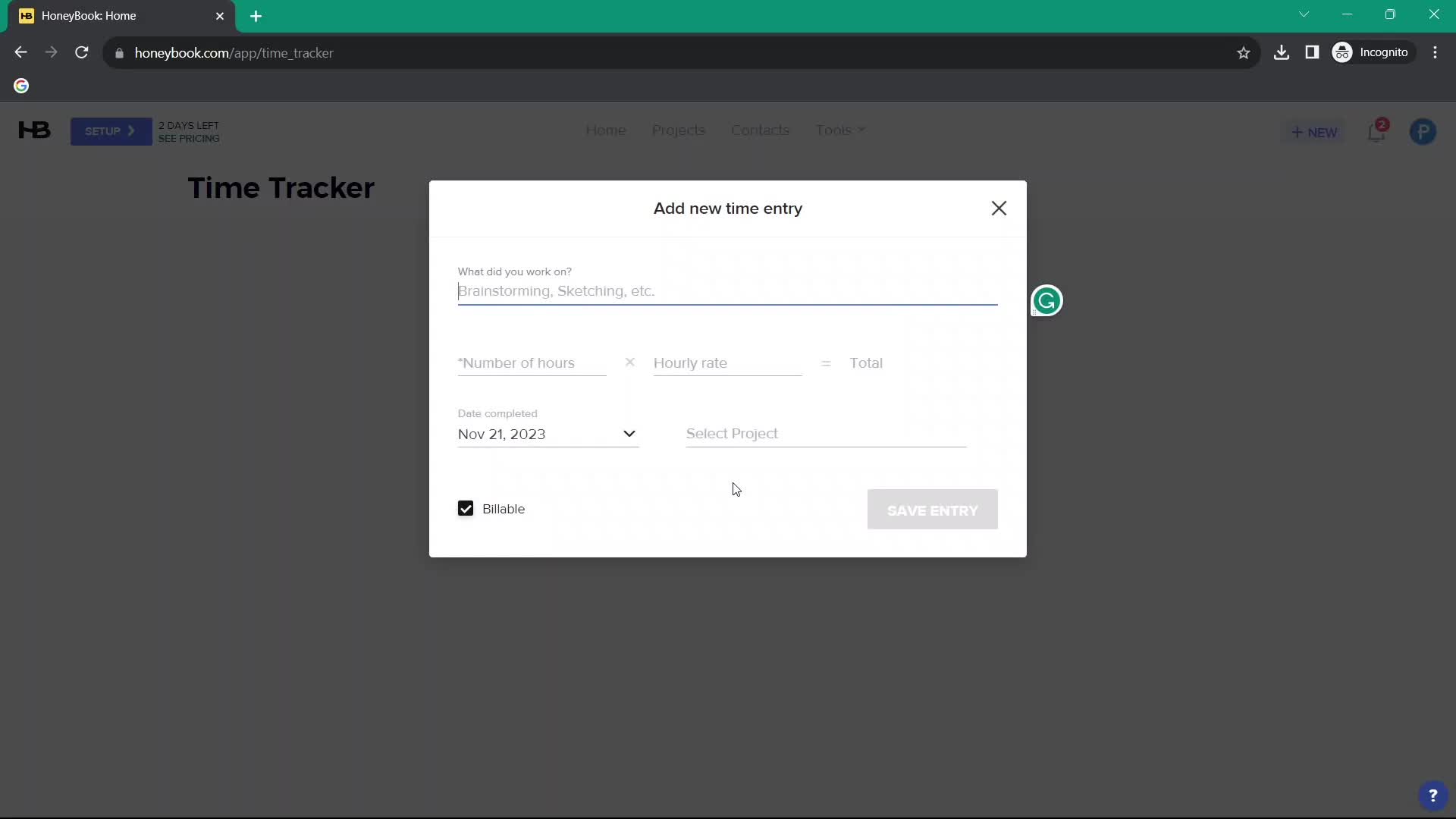This screenshot has height=819, width=1456.
Task: Click the Total value text
Action: pyautogui.click(x=866, y=363)
